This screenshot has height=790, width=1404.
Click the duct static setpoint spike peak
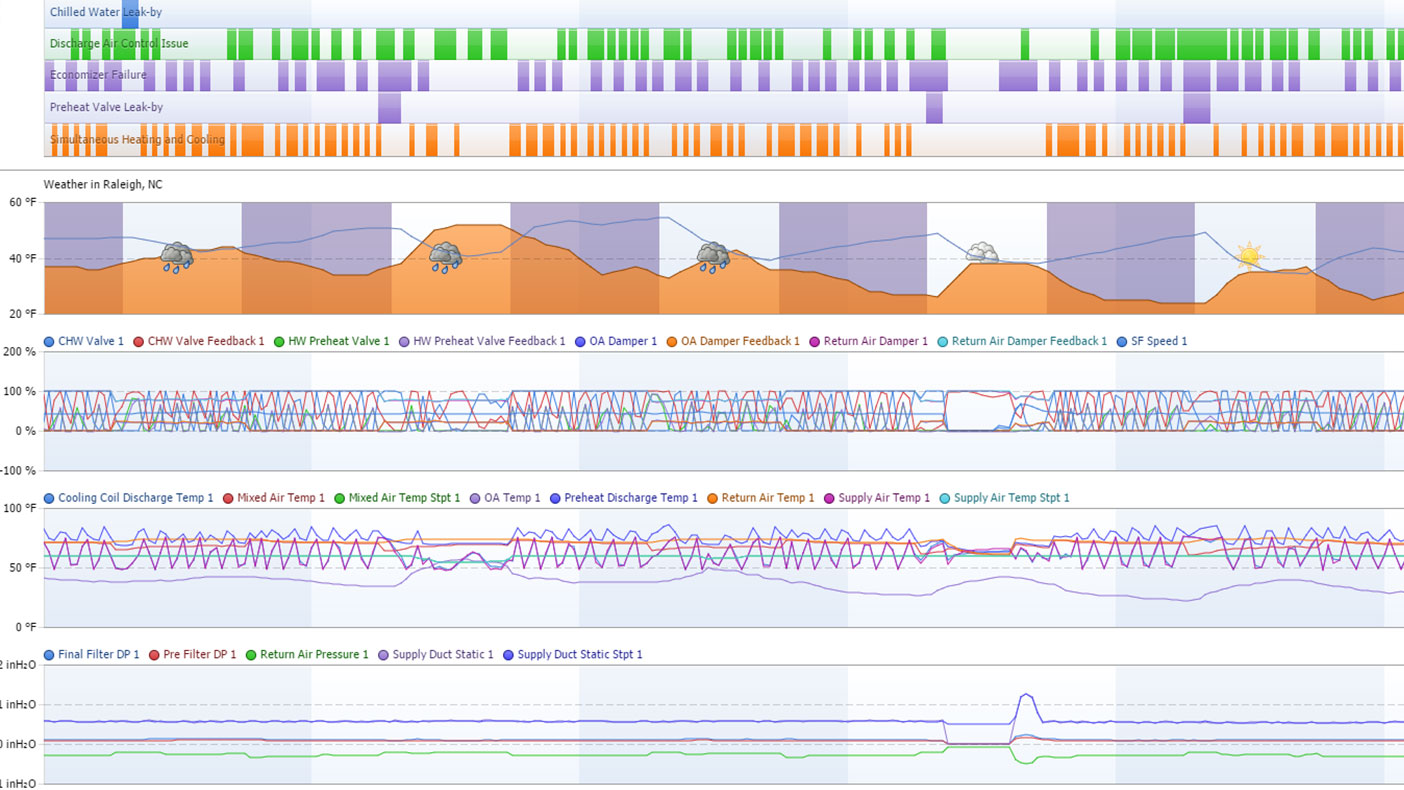(x=1026, y=695)
